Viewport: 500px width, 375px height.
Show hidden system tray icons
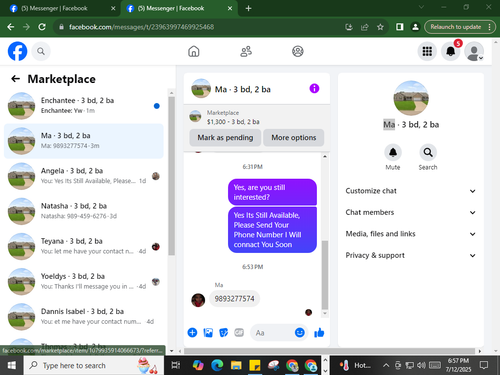coord(386,365)
